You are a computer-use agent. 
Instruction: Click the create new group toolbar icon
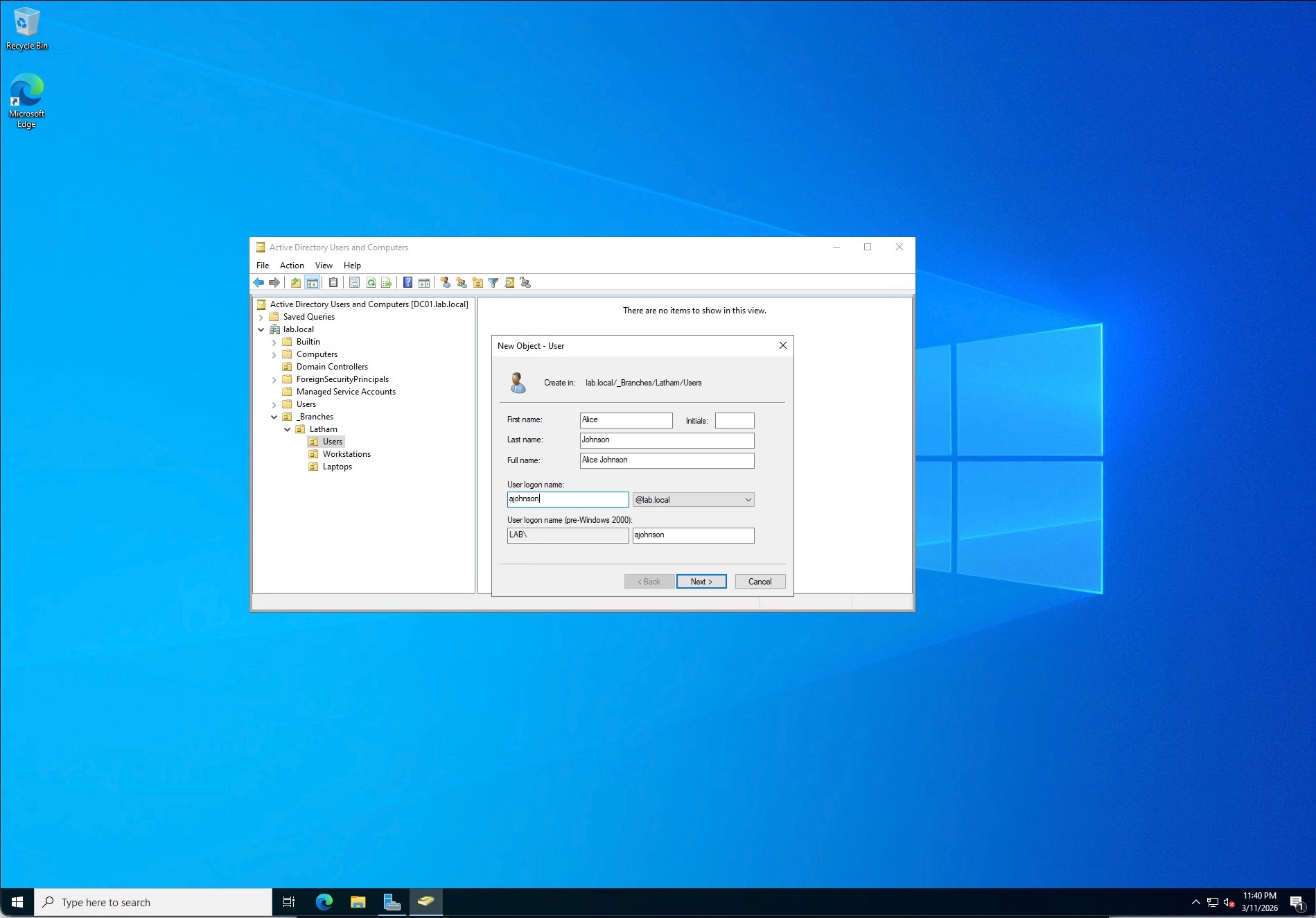[x=462, y=283]
